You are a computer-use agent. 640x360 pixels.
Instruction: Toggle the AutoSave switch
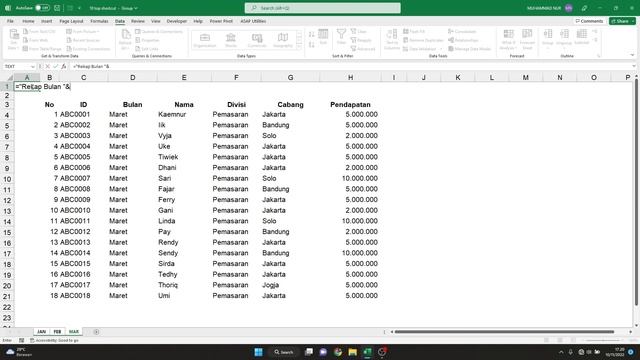[42, 8]
